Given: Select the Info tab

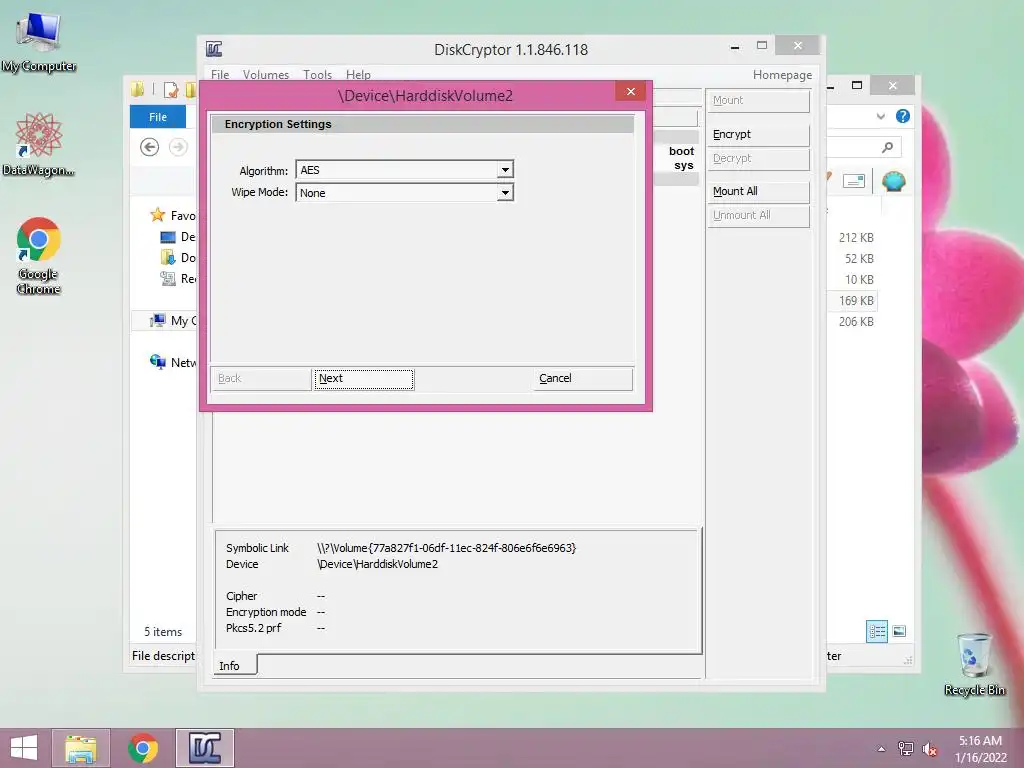Looking at the screenshot, I should tap(235, 665).
